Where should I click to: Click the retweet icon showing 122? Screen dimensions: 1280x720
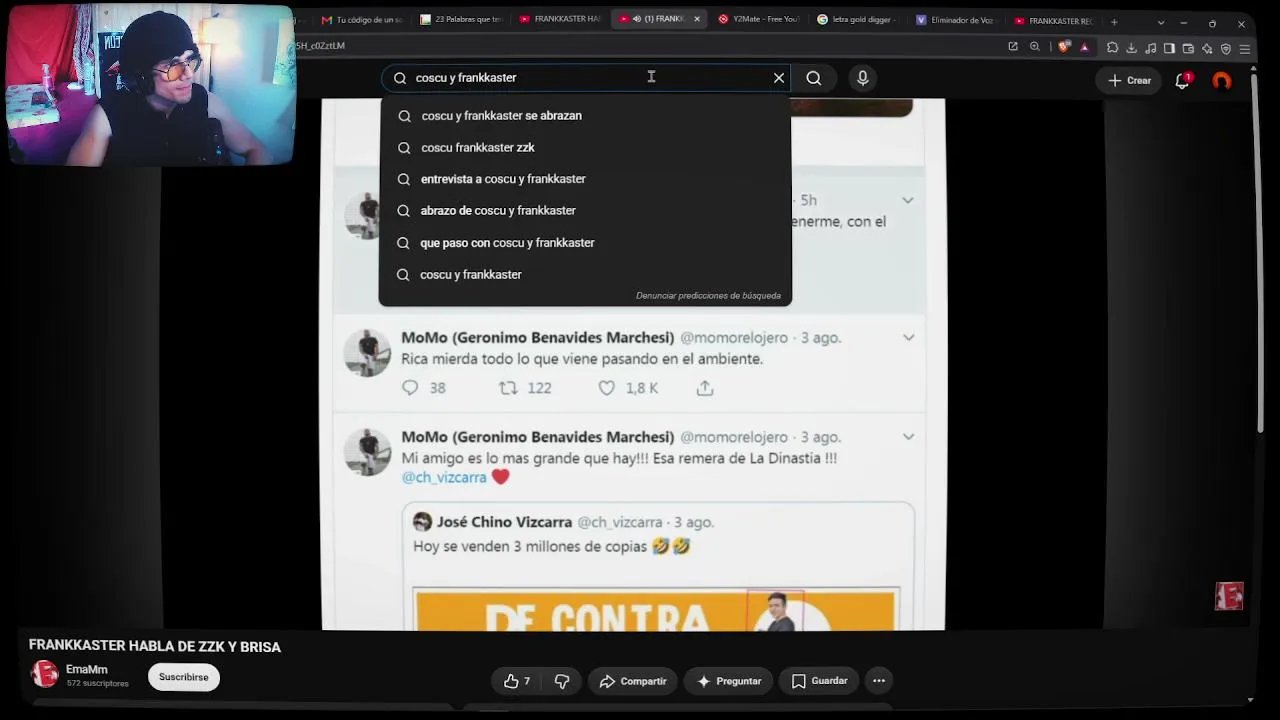pos(508,388)
